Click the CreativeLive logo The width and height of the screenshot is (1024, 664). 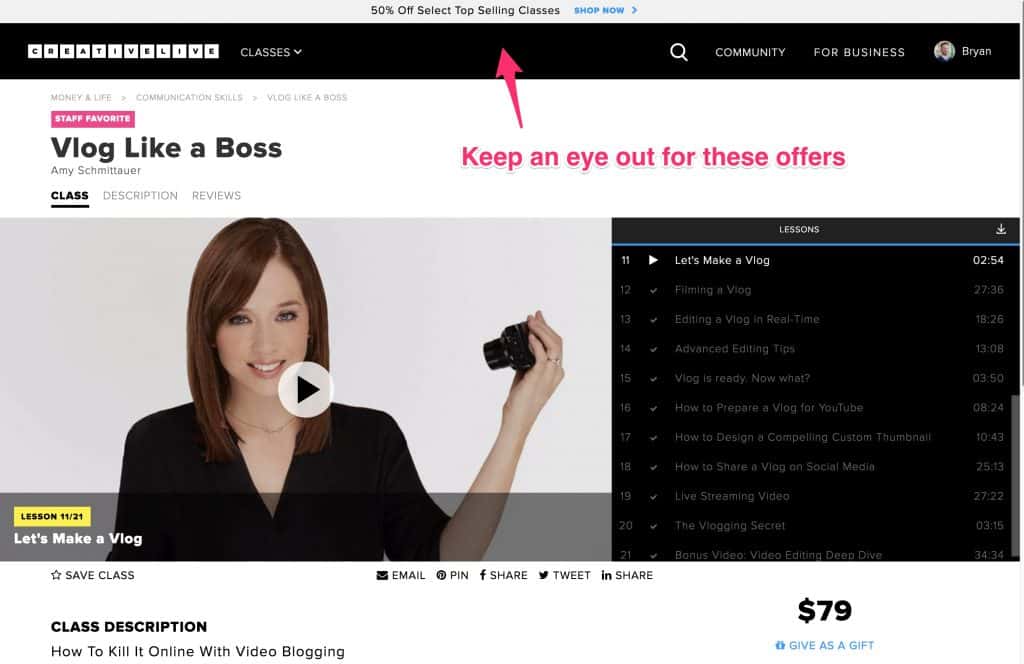click(x=123, y=51)
